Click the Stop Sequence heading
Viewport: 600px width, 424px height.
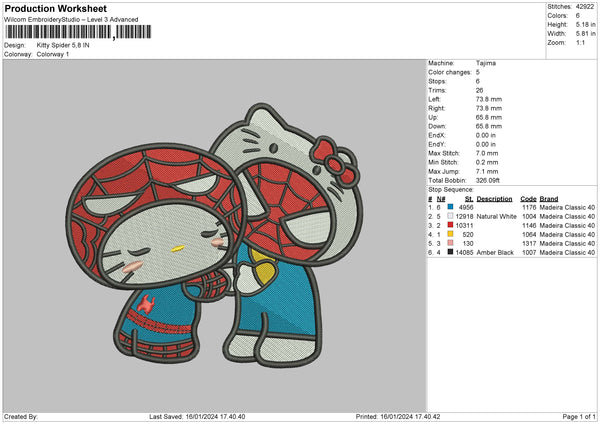[x=451, y=190]
